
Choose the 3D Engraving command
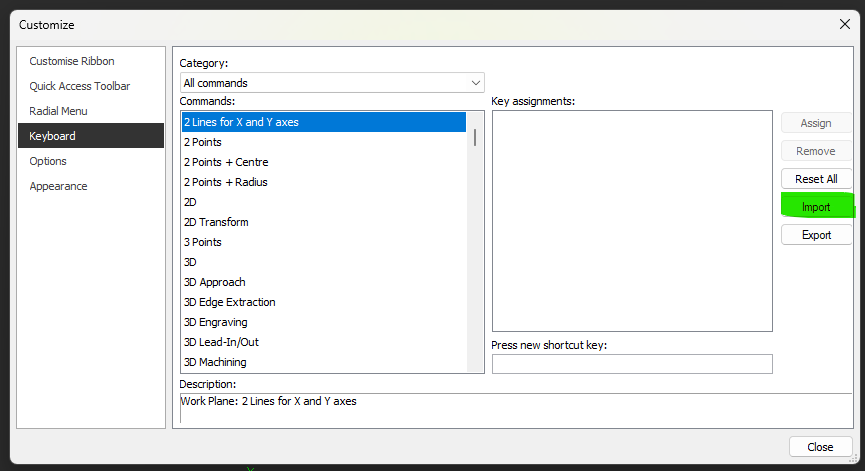[x=215, y=322]
